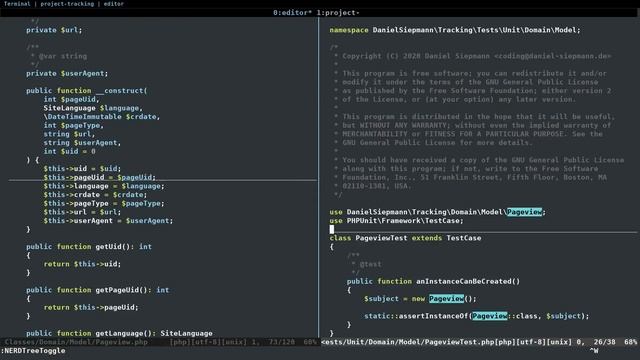Click '\DateTimeImmutable $crdate,' parameter line
The width and height of the screenshot is (640, 360).
point(102,117)
